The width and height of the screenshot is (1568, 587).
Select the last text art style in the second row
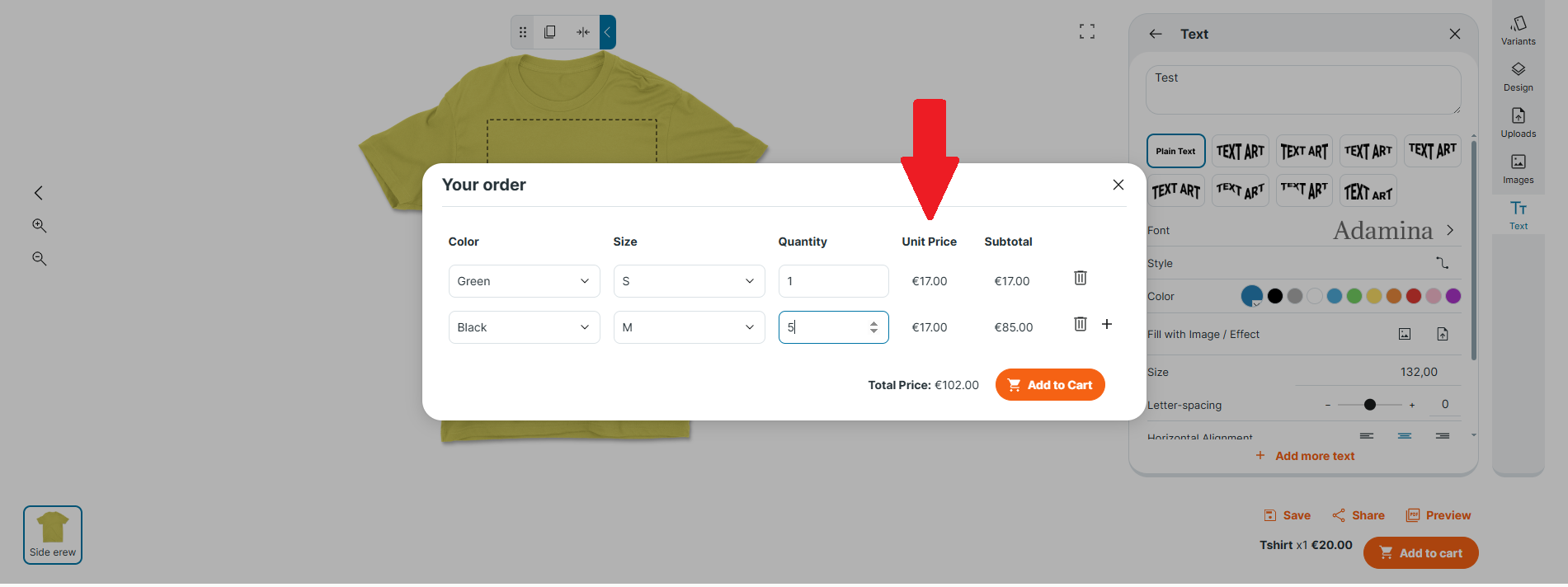coord(1368,190)
